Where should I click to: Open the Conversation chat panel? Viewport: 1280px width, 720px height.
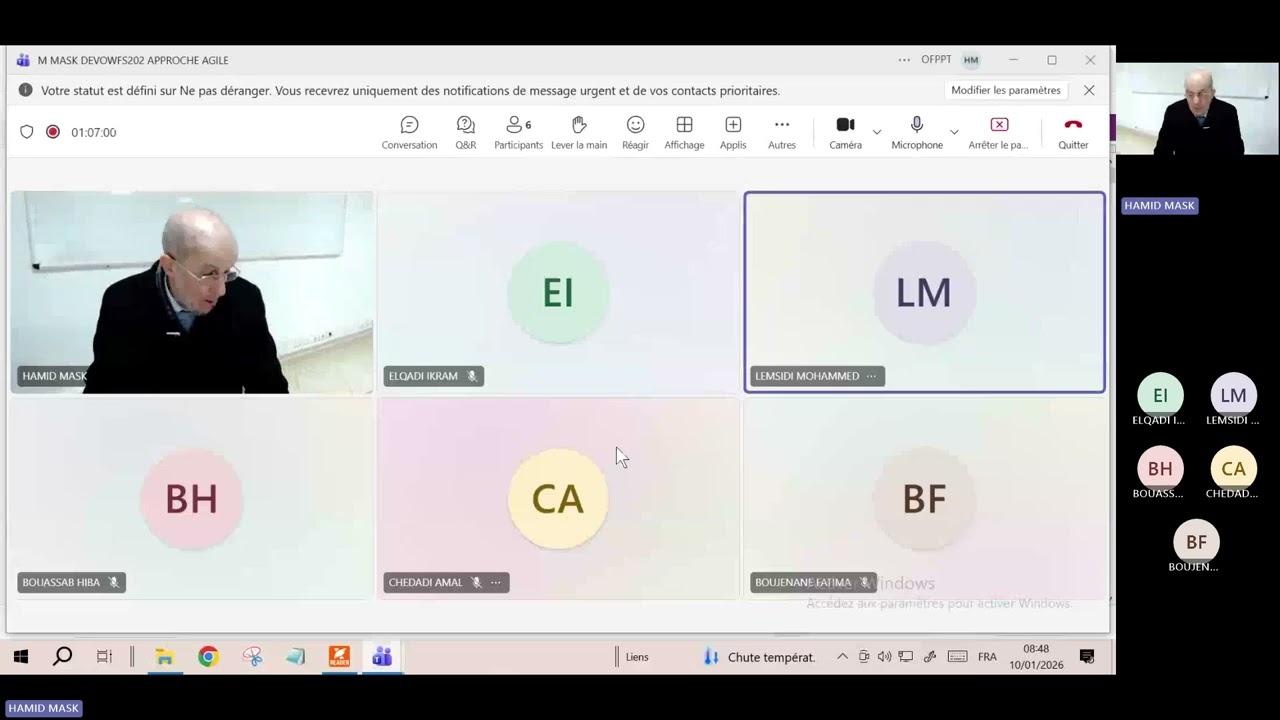(409, 132)
